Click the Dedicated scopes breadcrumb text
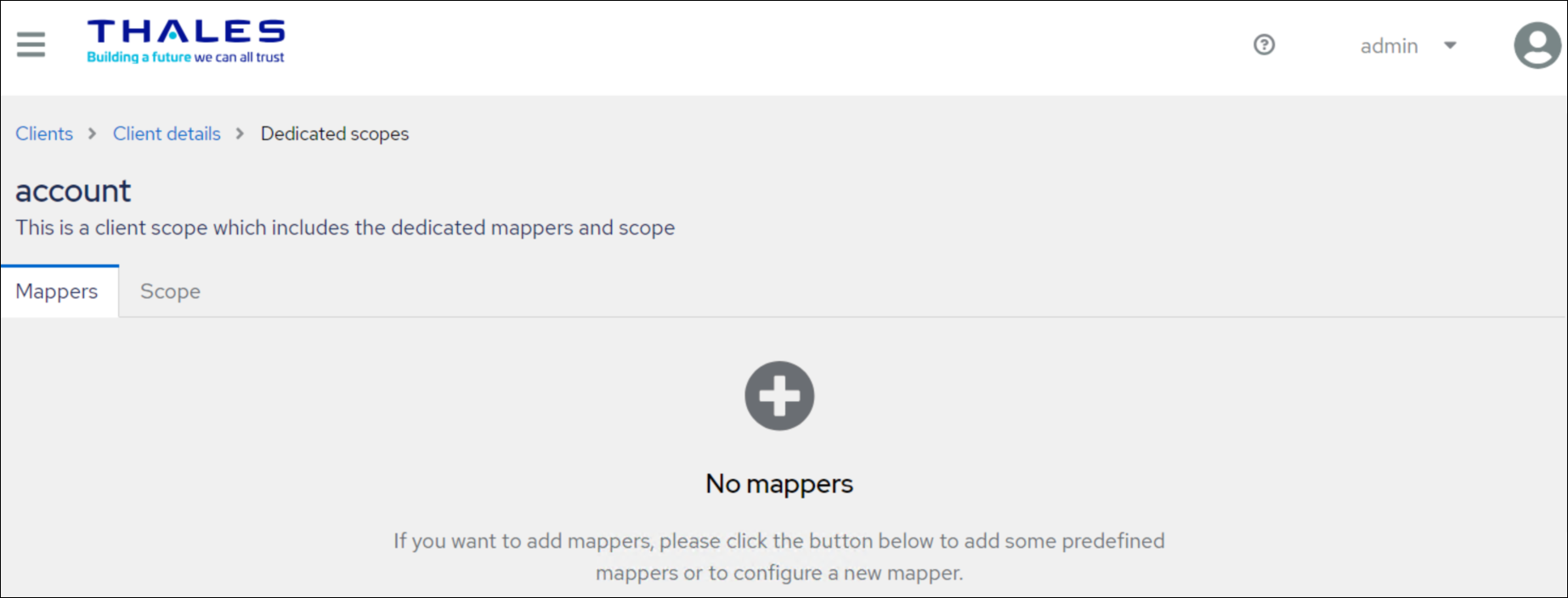The image size is (1568, 598). click(x=335, y=134)
